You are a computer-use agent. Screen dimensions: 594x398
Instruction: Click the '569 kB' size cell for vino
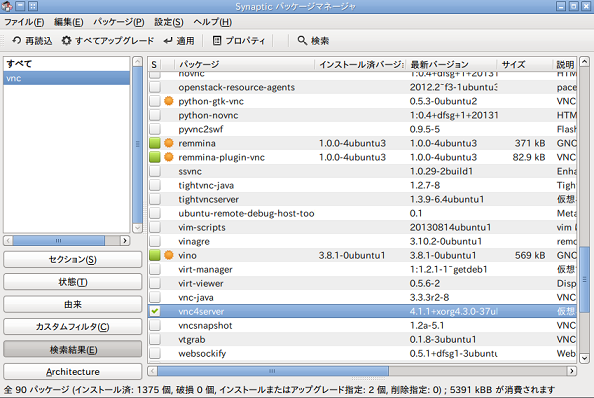pyautogui.click(x=530, y=255)
